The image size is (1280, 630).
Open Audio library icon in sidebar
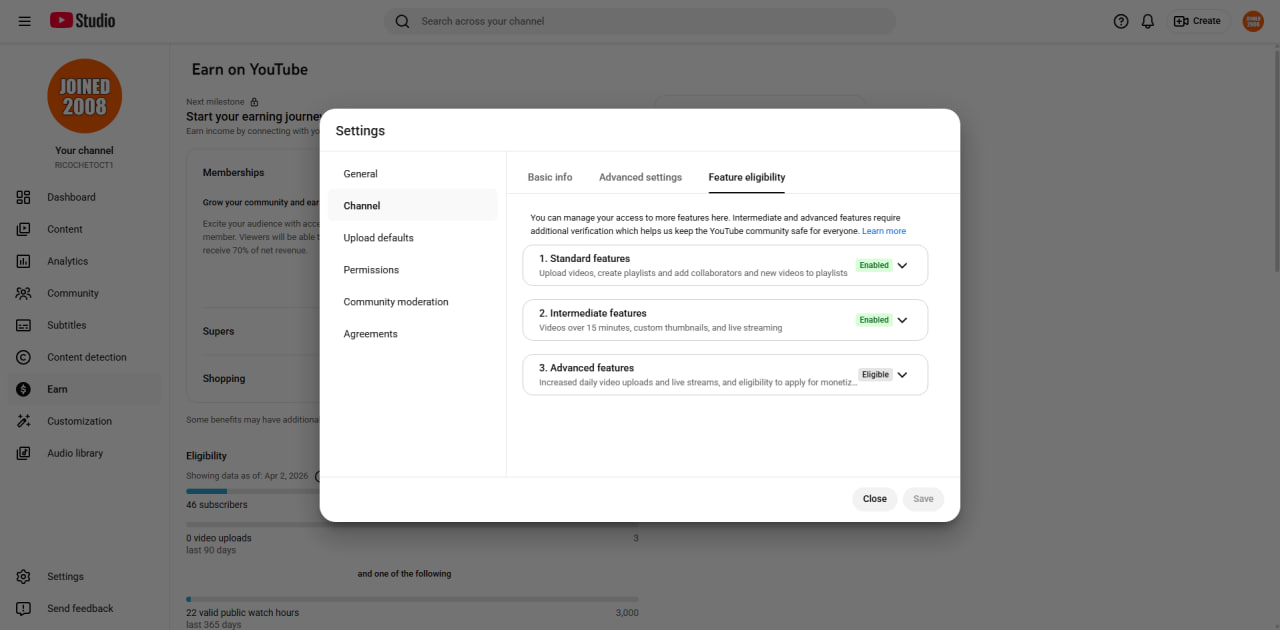tap(24, 453)
